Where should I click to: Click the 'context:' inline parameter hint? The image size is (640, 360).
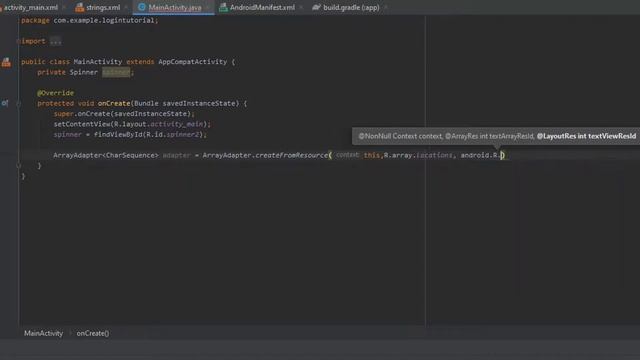(347, 155)
